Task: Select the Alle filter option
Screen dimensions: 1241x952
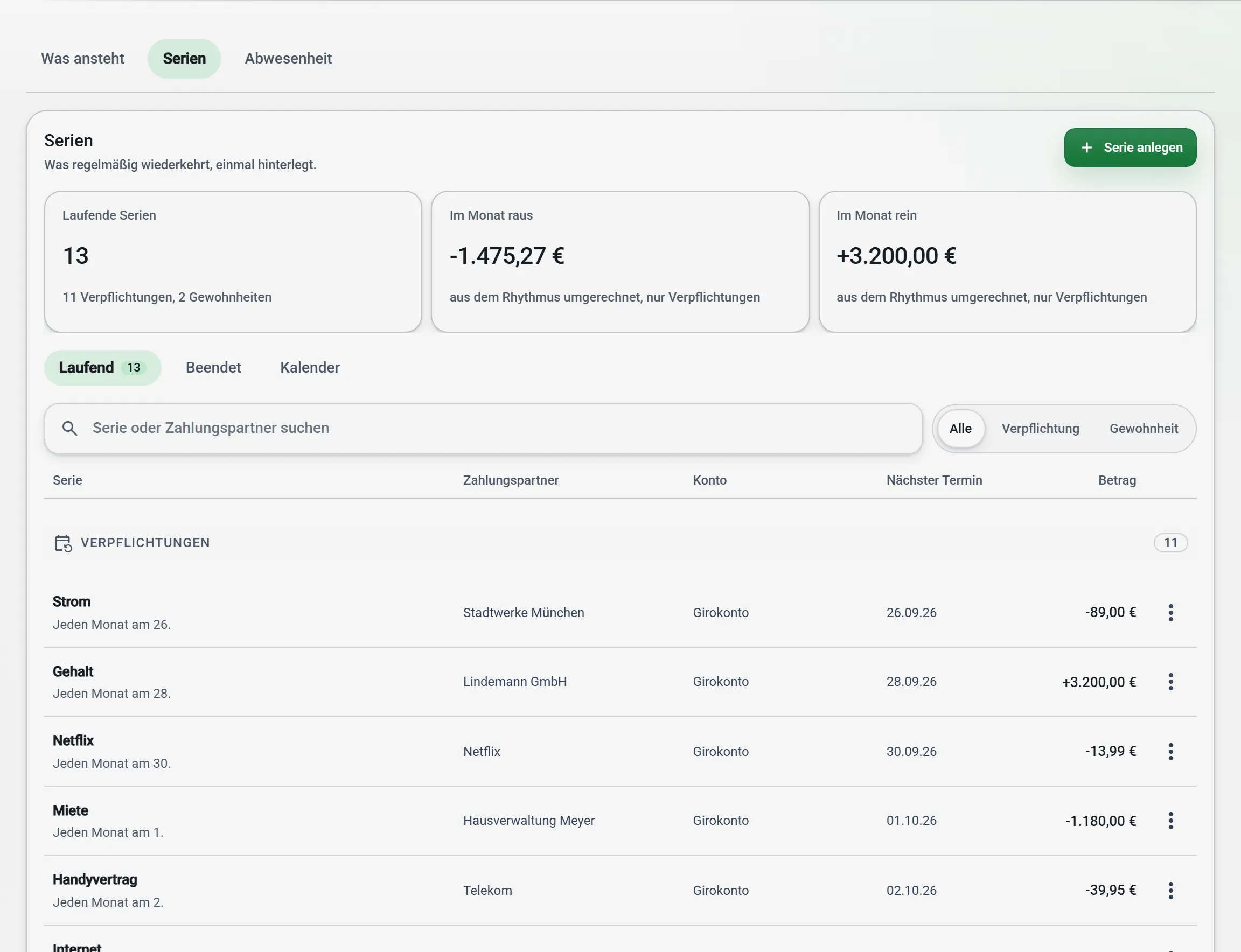Action: pyautogui.click(x=960, y=429)
